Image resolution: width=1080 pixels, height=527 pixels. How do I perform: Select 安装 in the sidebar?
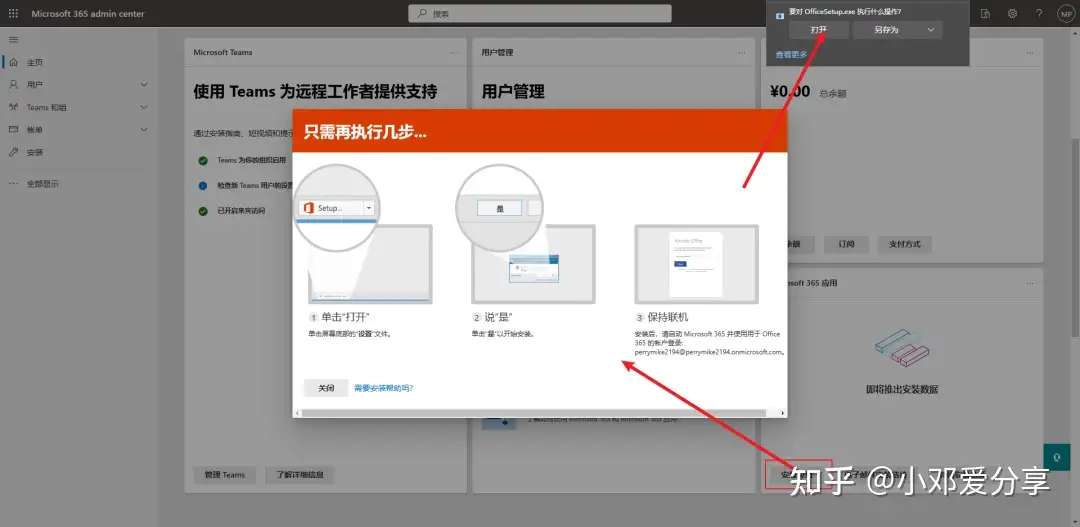tap(35, 152)
